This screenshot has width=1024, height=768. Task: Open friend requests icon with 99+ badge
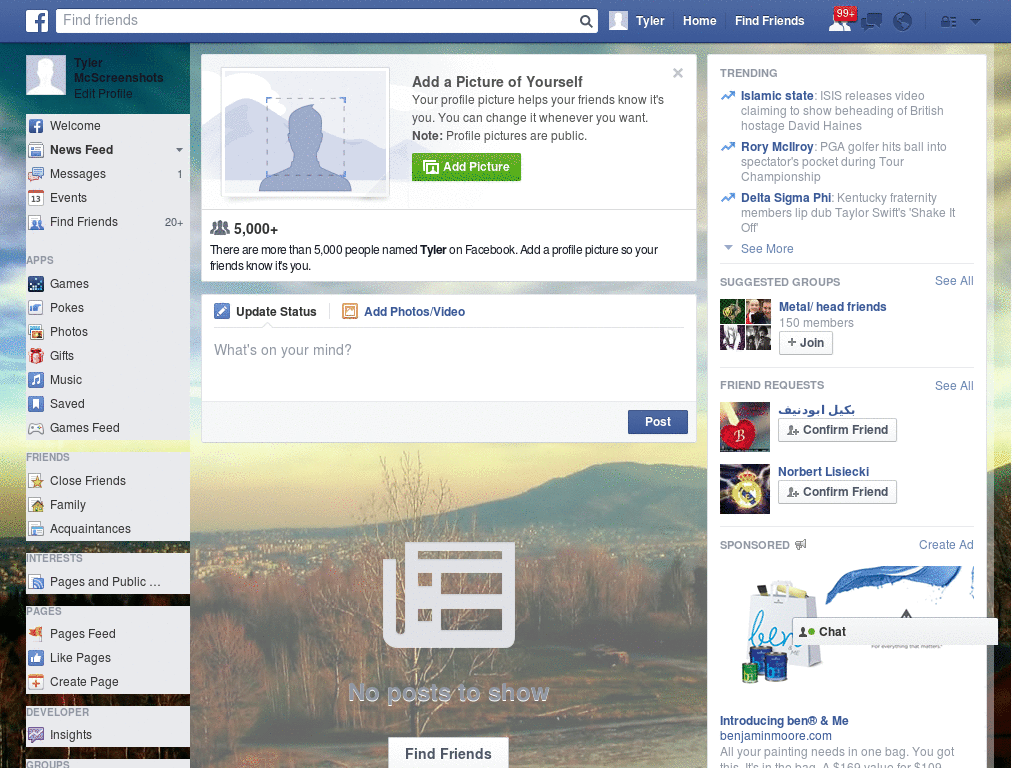(x=840, y=21)
